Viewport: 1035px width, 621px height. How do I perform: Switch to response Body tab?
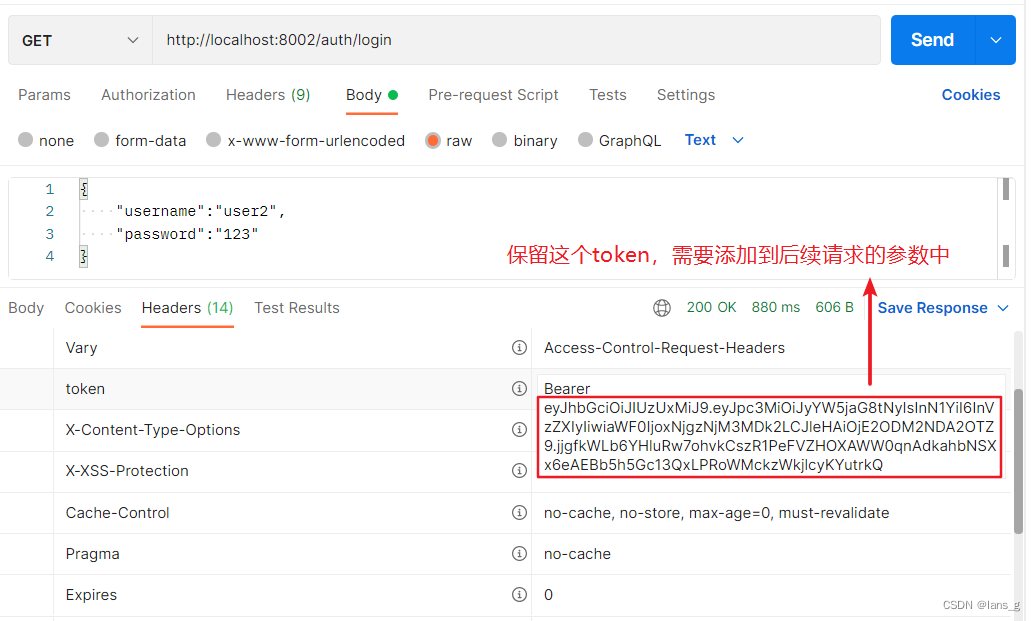(26, 308)
